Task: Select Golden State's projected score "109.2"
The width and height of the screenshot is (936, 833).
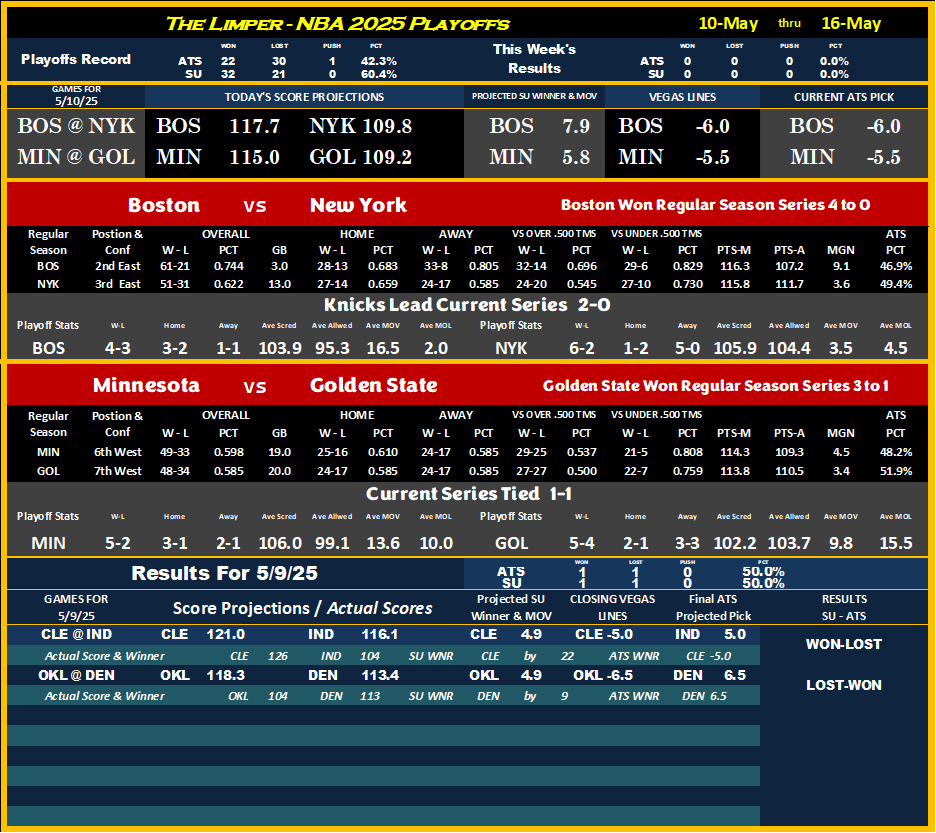Action: click(x=387, y=157)
